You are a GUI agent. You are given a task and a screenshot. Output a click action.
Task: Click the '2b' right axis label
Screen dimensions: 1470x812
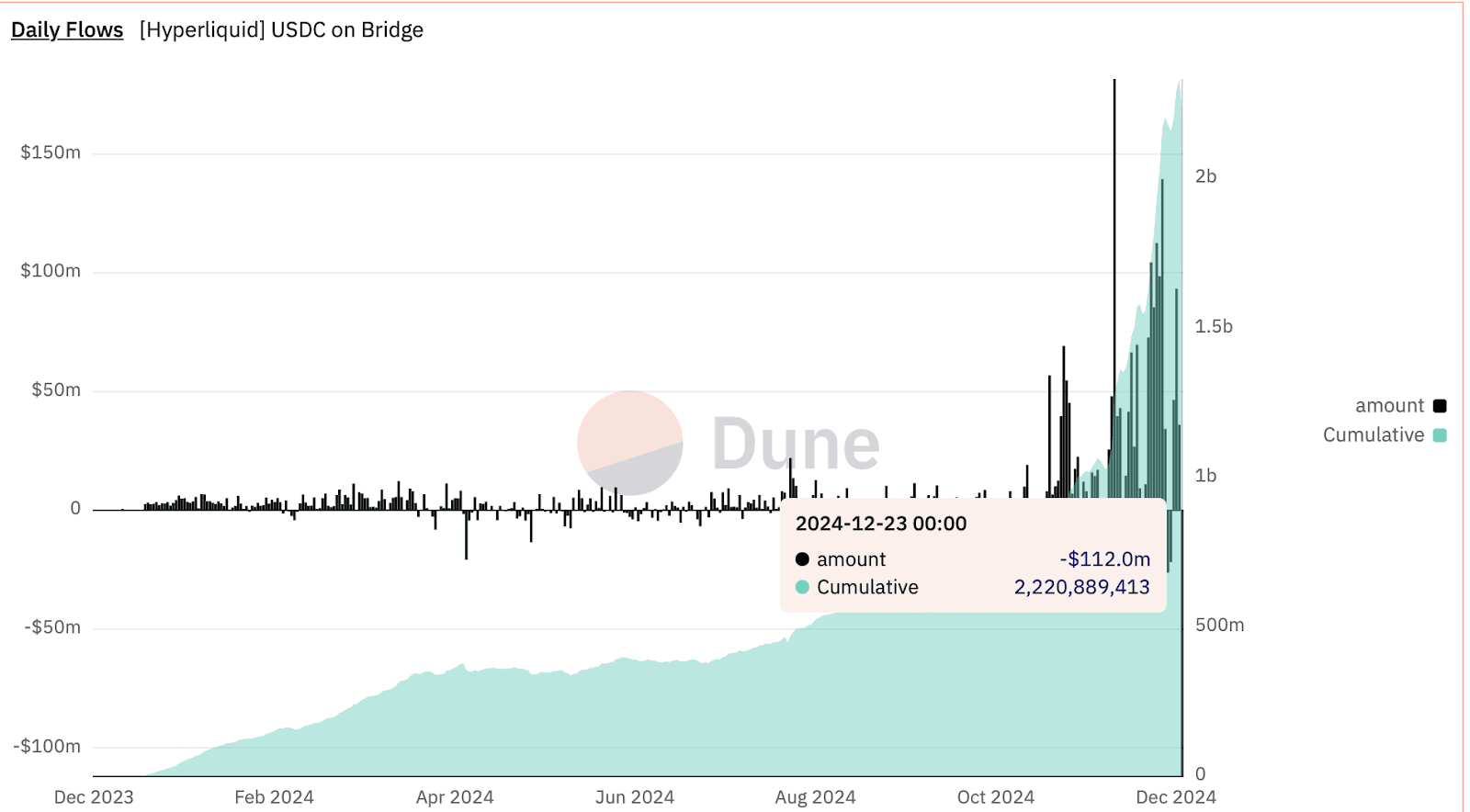point(1205,176)
